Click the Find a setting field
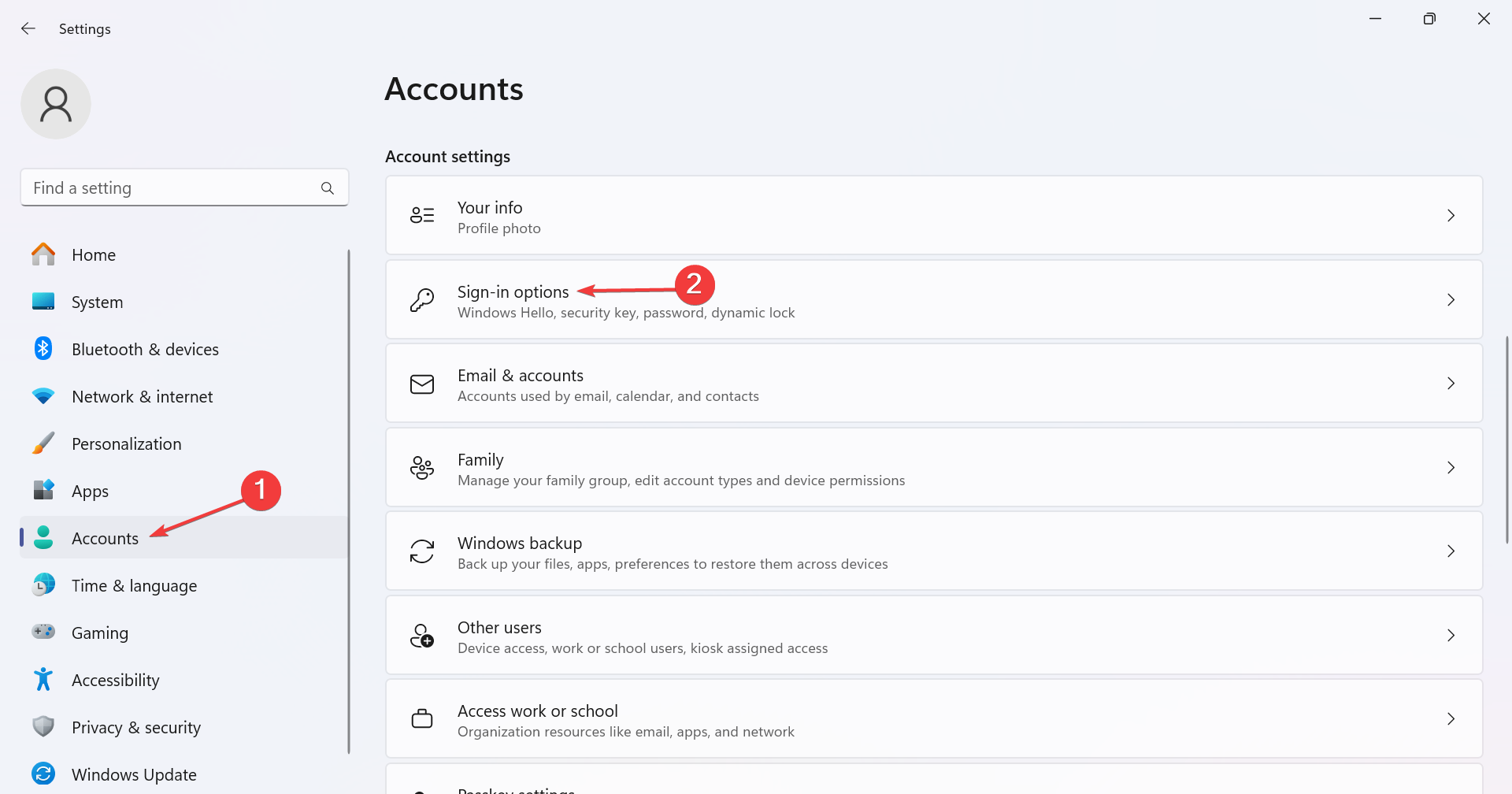The width and height of the screenshot is (1512, 794). pos(169,188)
